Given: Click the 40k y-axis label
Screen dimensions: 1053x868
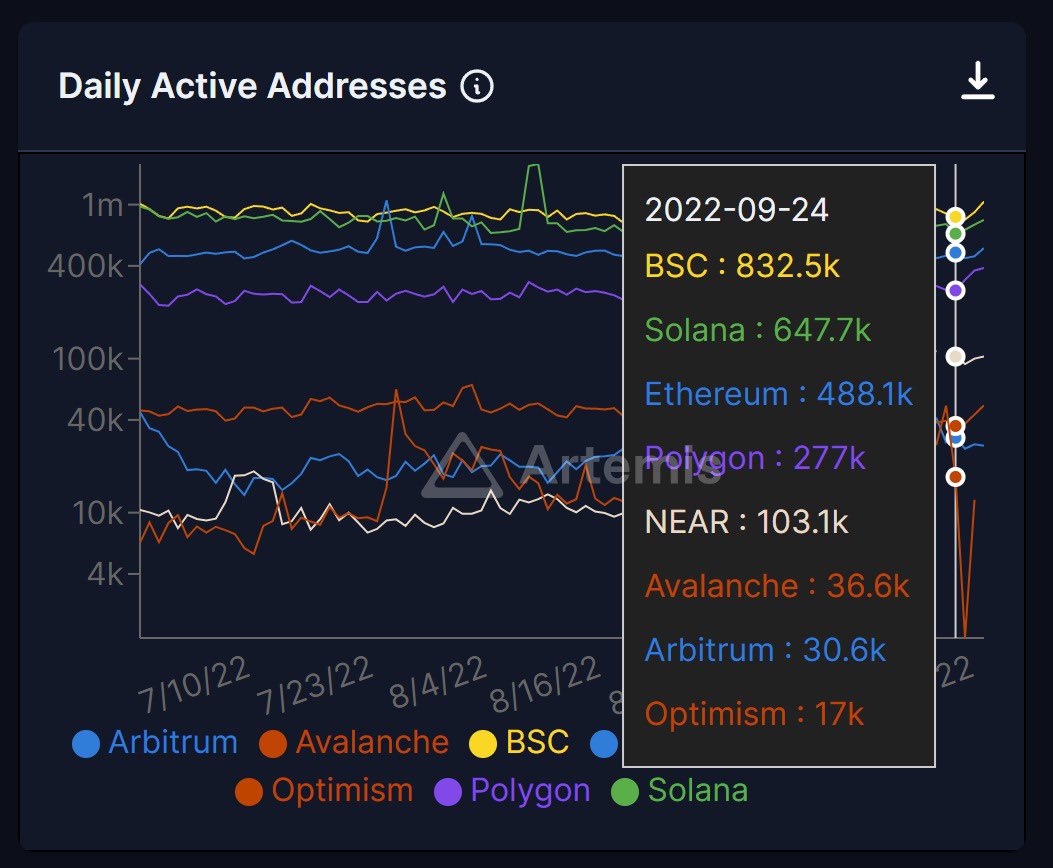Looking at the screenshot, I should [95, 420].
